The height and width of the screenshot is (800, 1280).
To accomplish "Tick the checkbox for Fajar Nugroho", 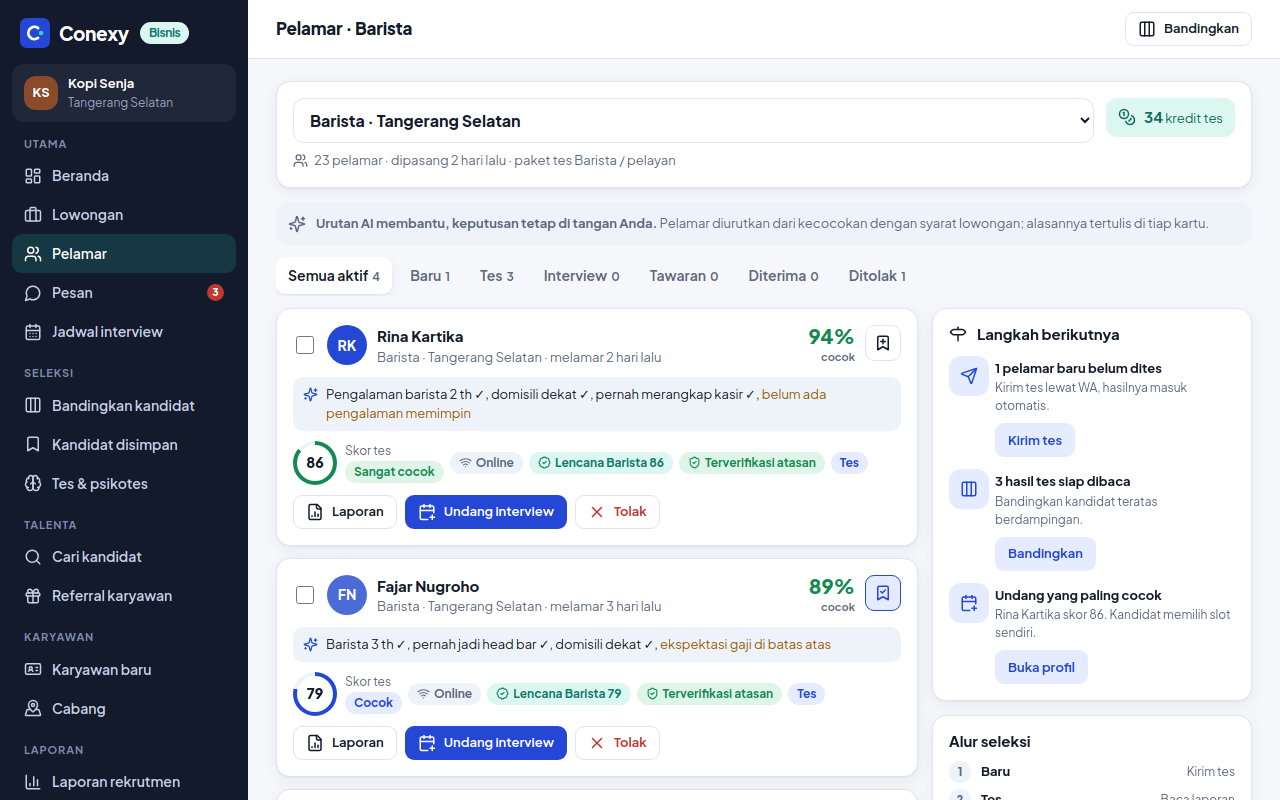I will 305,595.
